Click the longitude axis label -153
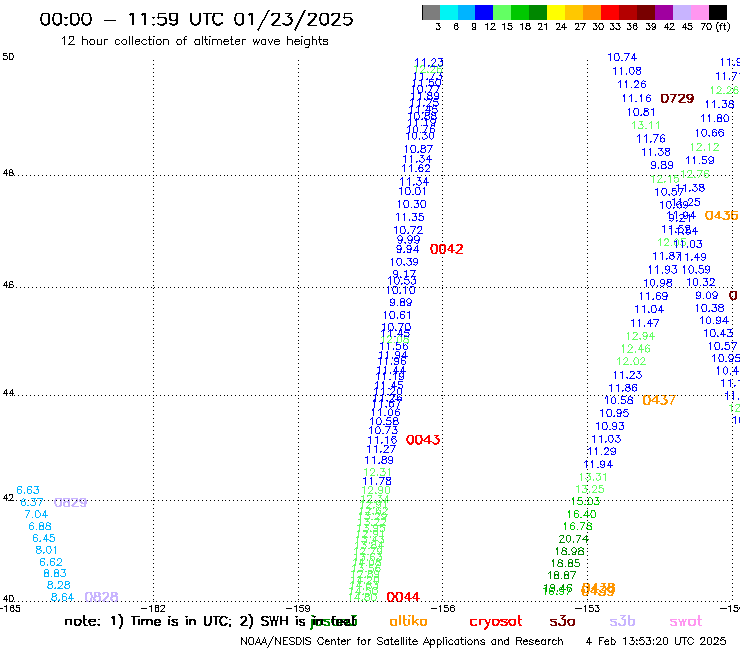The width and height of the screenshot is (740, 650). pyautogui.click(x=588, y=609)
